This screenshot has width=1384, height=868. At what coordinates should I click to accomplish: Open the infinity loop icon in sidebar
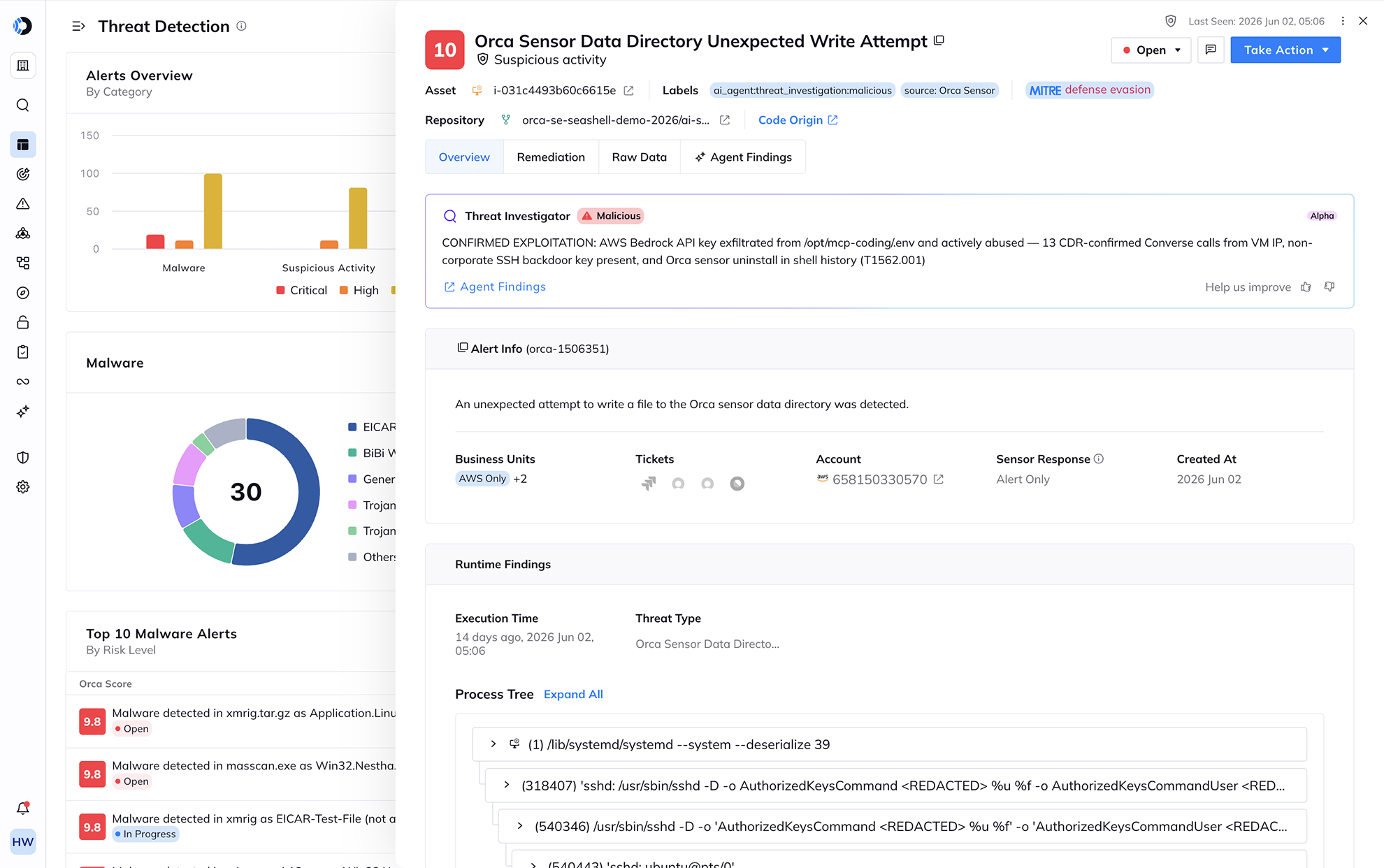(x=23, y=382)
